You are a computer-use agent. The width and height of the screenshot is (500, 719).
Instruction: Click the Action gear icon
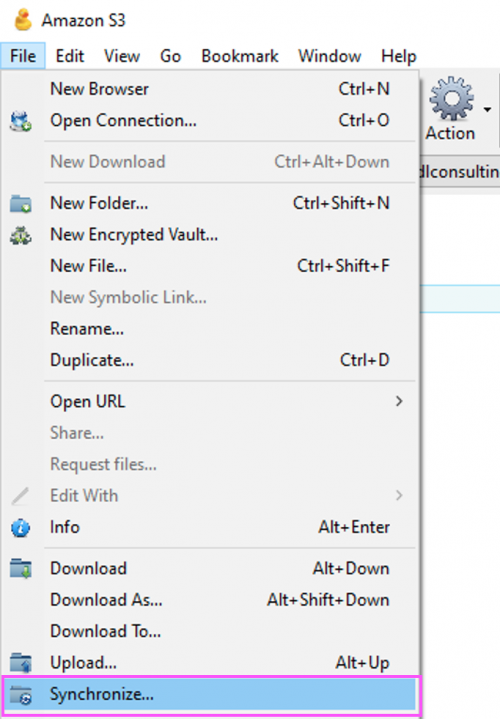point(451,99)
